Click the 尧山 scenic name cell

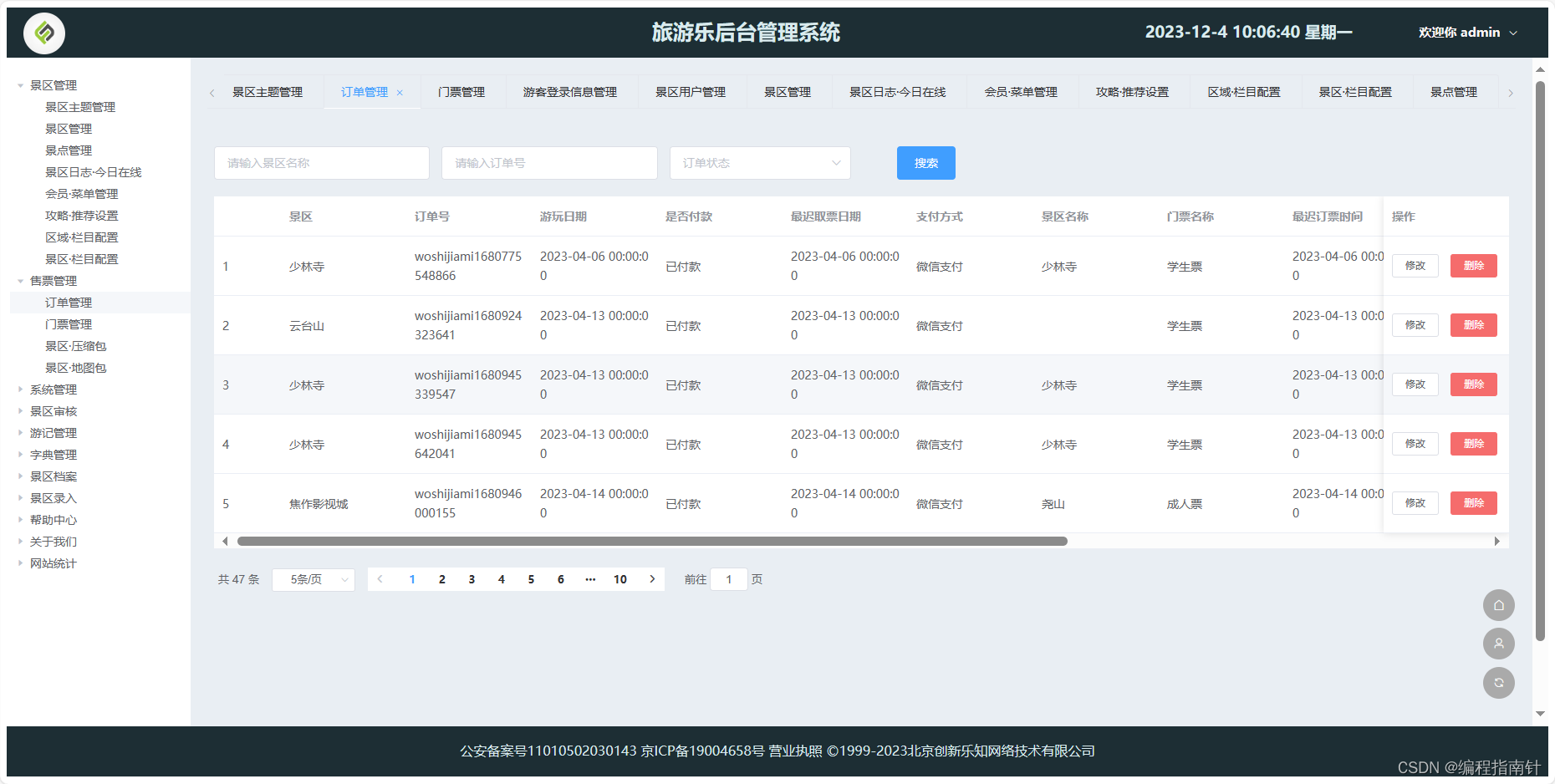(1053, 504)
